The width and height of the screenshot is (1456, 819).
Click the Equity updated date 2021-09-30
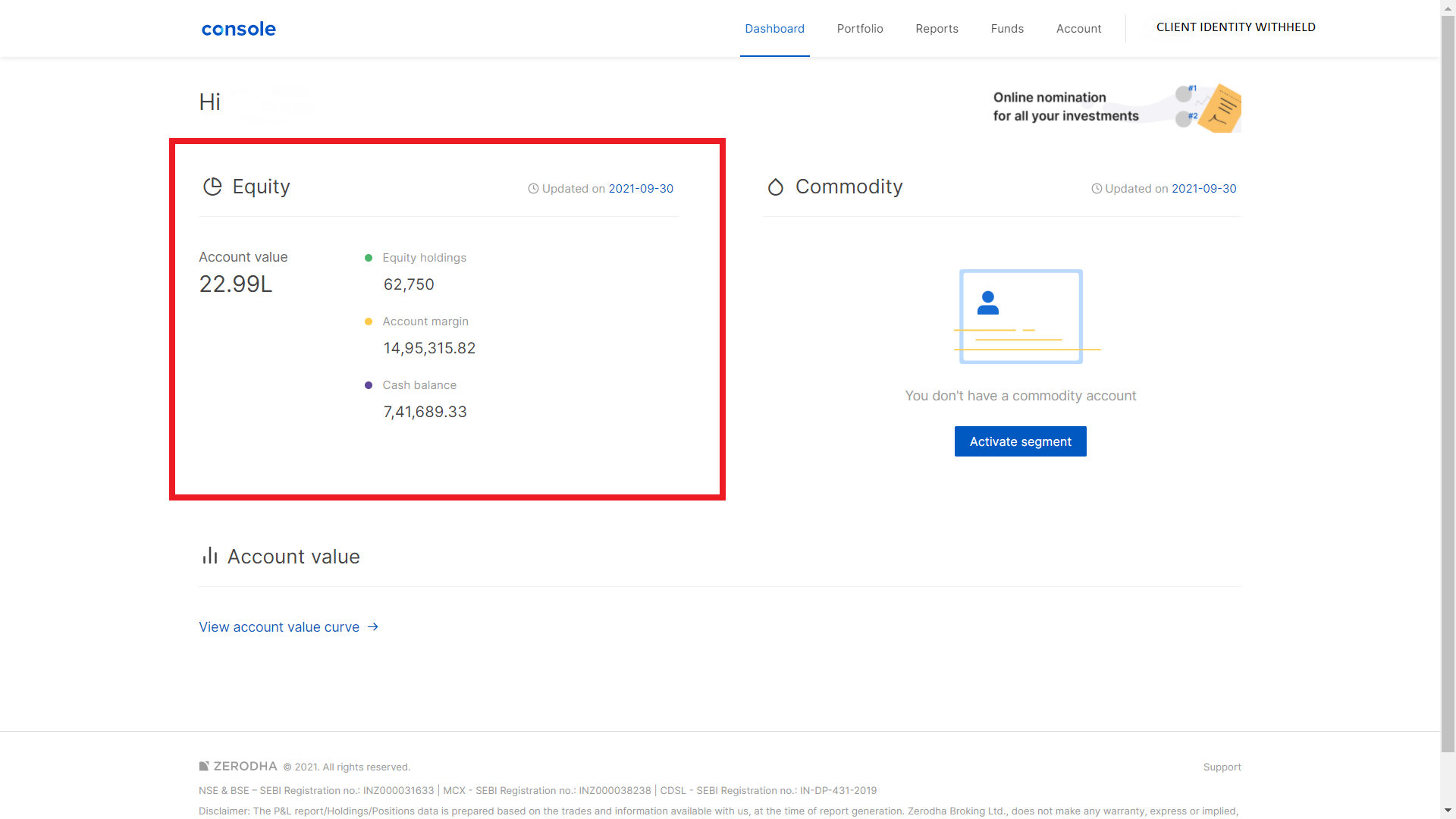(x=641, y=189)
